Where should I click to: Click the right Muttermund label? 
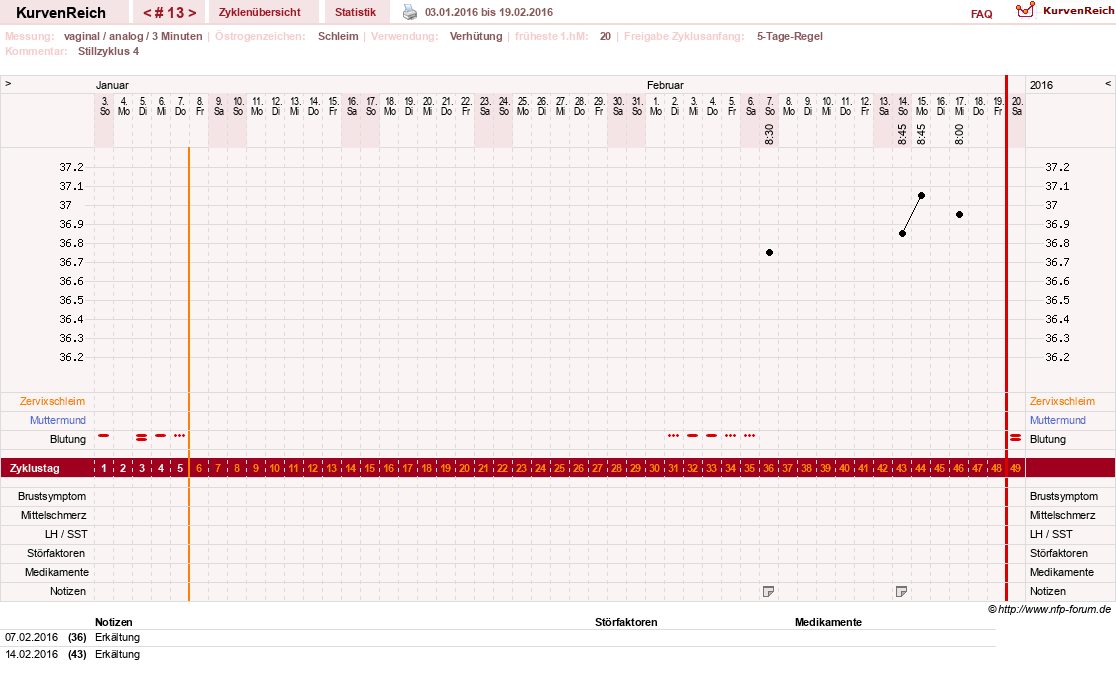(x=1058, y=421)
